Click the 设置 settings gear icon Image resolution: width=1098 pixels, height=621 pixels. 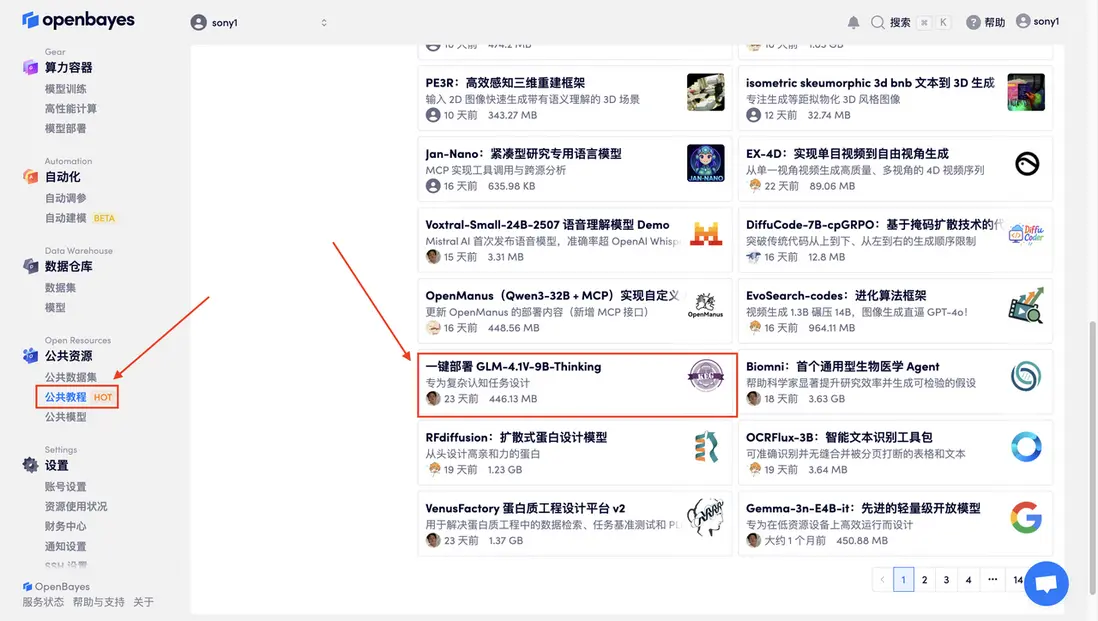pyautogui.click(x=30, y=465)
